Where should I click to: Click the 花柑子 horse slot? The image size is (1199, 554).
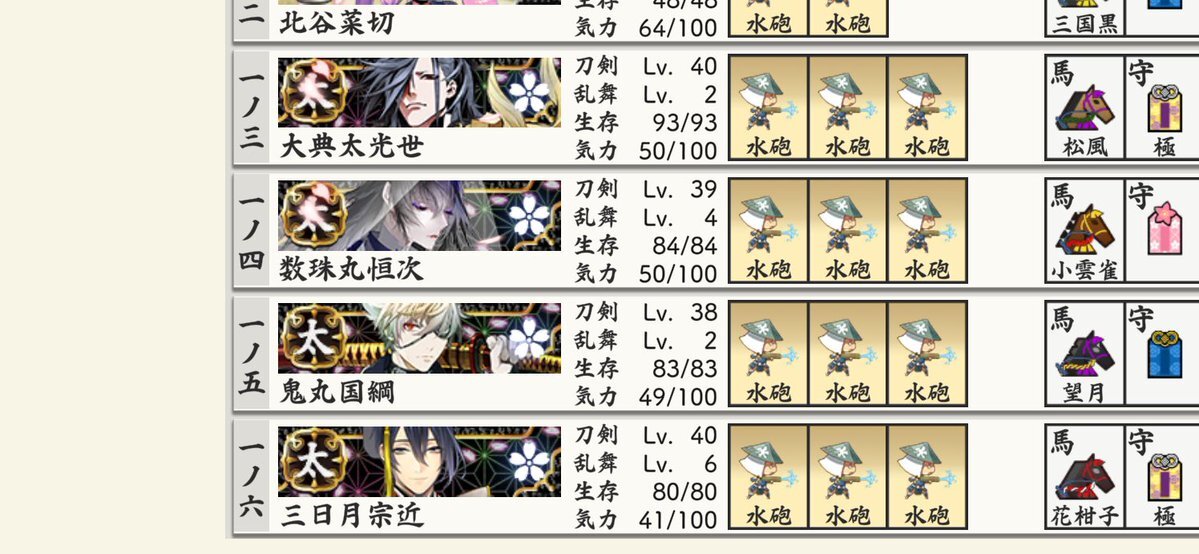(1085, 477)
